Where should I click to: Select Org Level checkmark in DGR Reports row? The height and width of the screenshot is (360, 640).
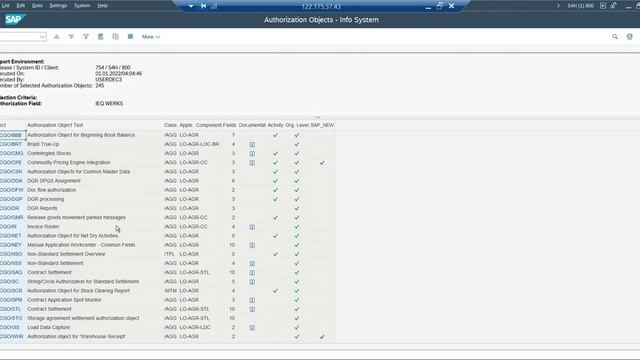297,208
